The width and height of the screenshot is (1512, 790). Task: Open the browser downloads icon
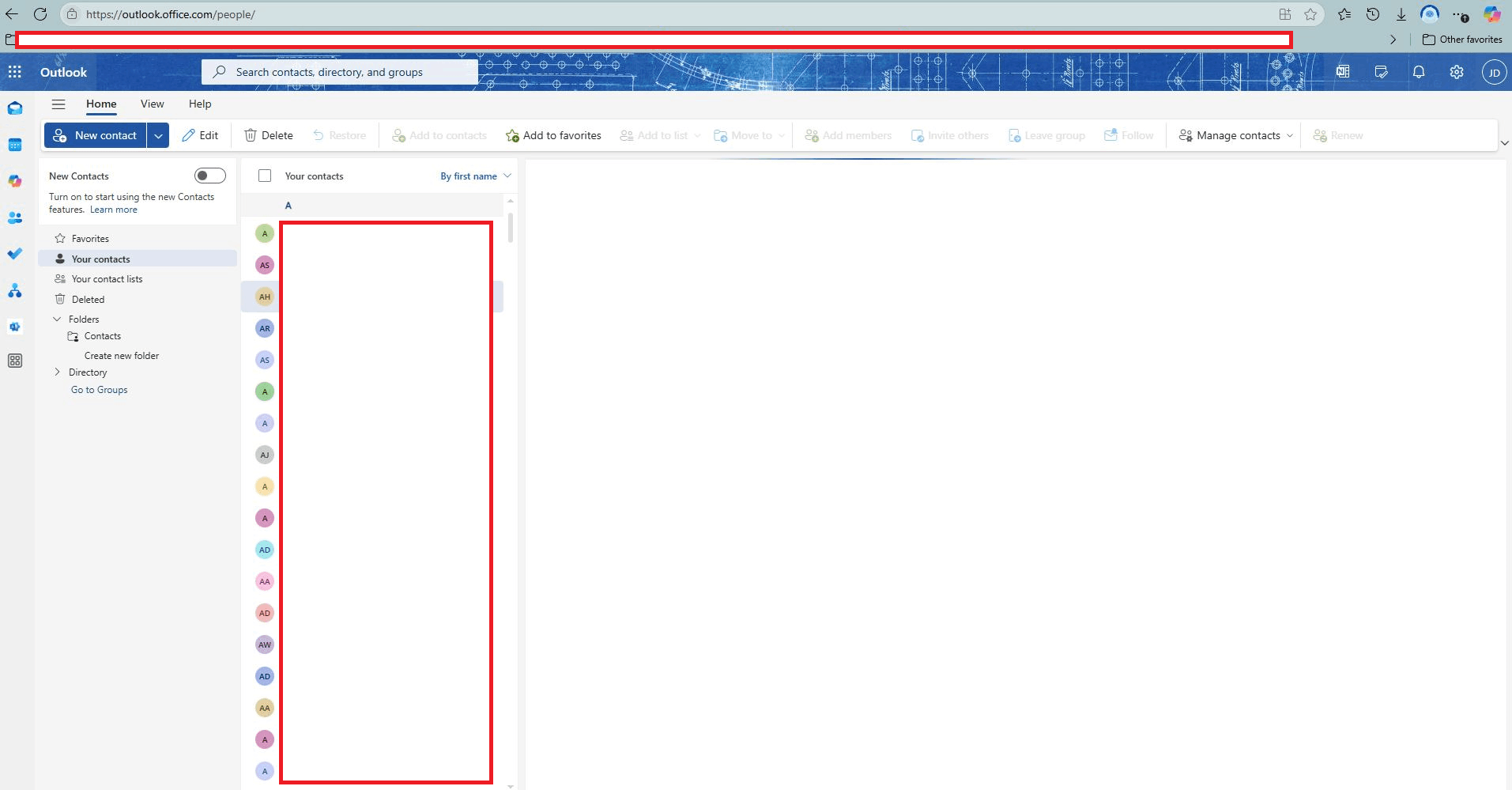[1401, 14]
